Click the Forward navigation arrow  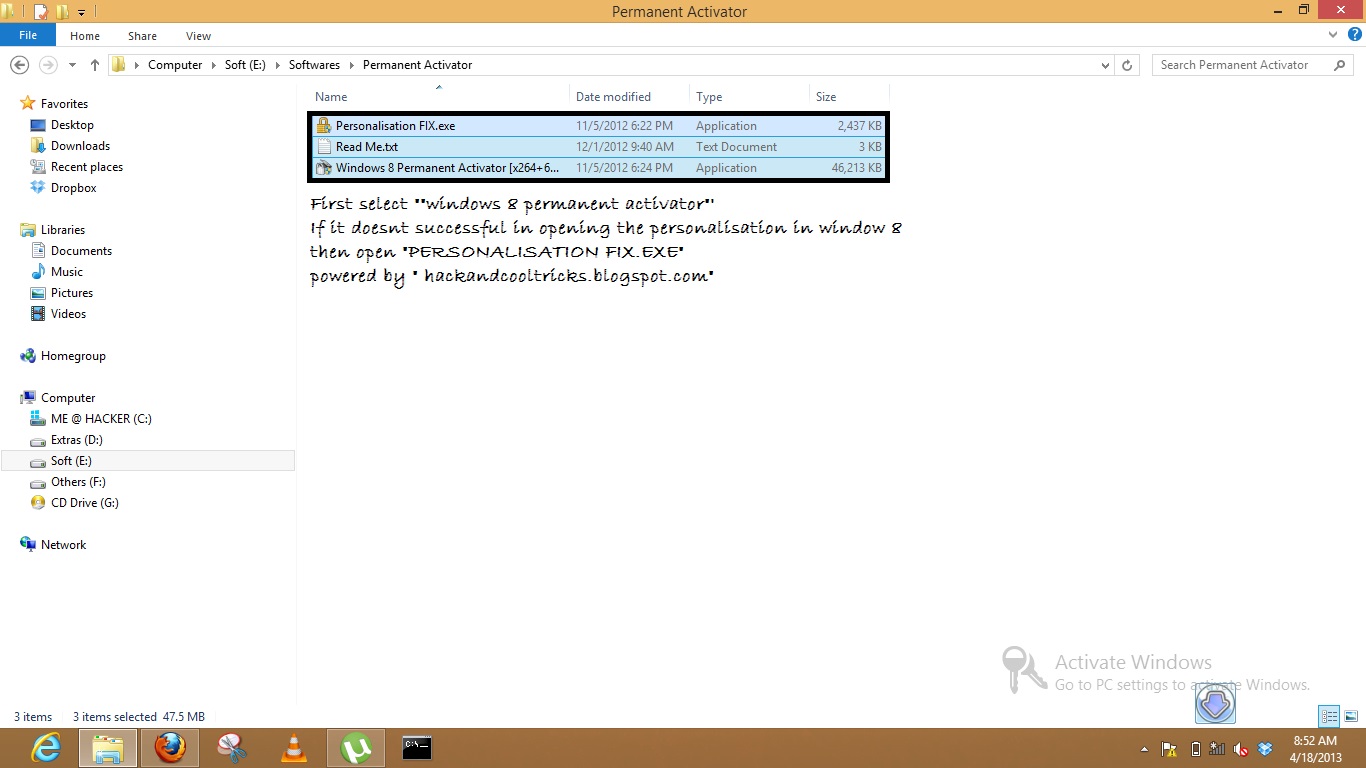coord(47,65)
